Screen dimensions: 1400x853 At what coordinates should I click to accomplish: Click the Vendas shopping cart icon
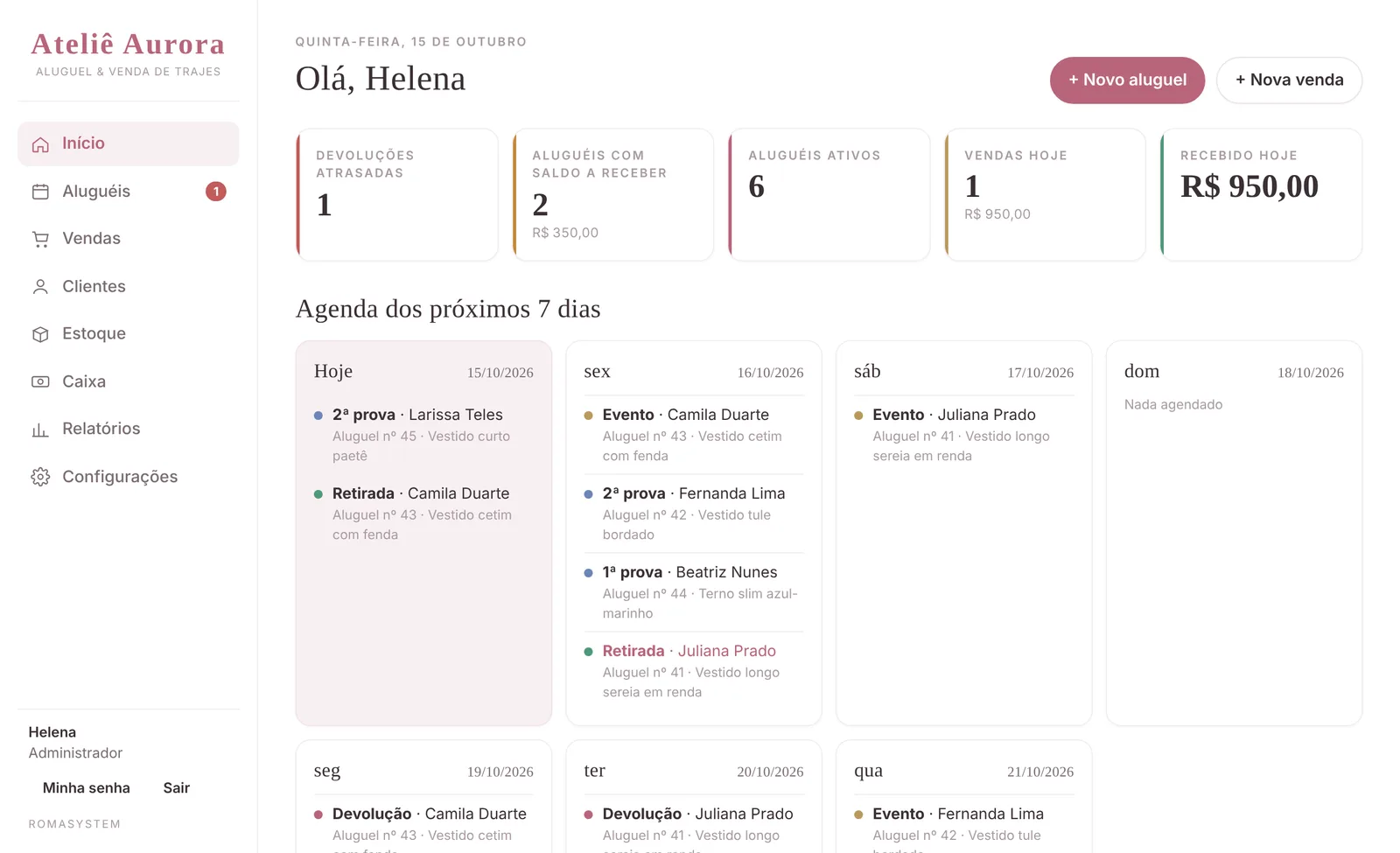coord(40,239)
